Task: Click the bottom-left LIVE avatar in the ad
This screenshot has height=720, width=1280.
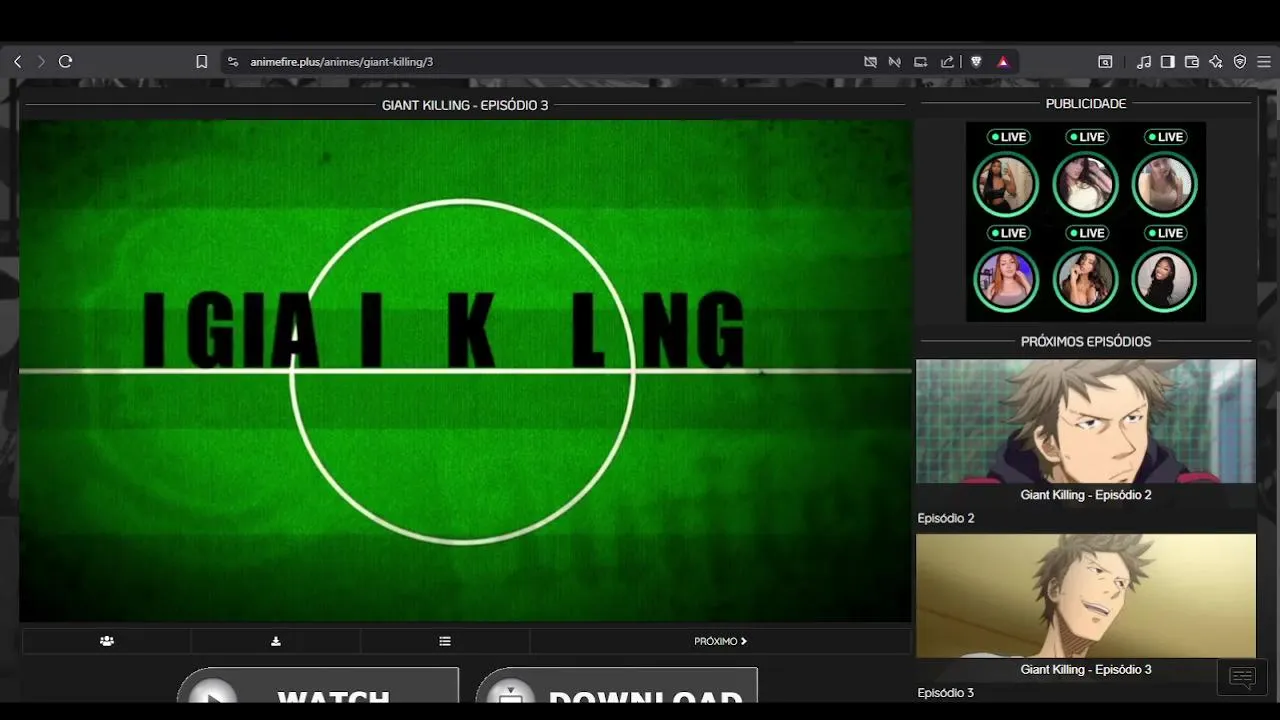Action: coord(1006,280)
